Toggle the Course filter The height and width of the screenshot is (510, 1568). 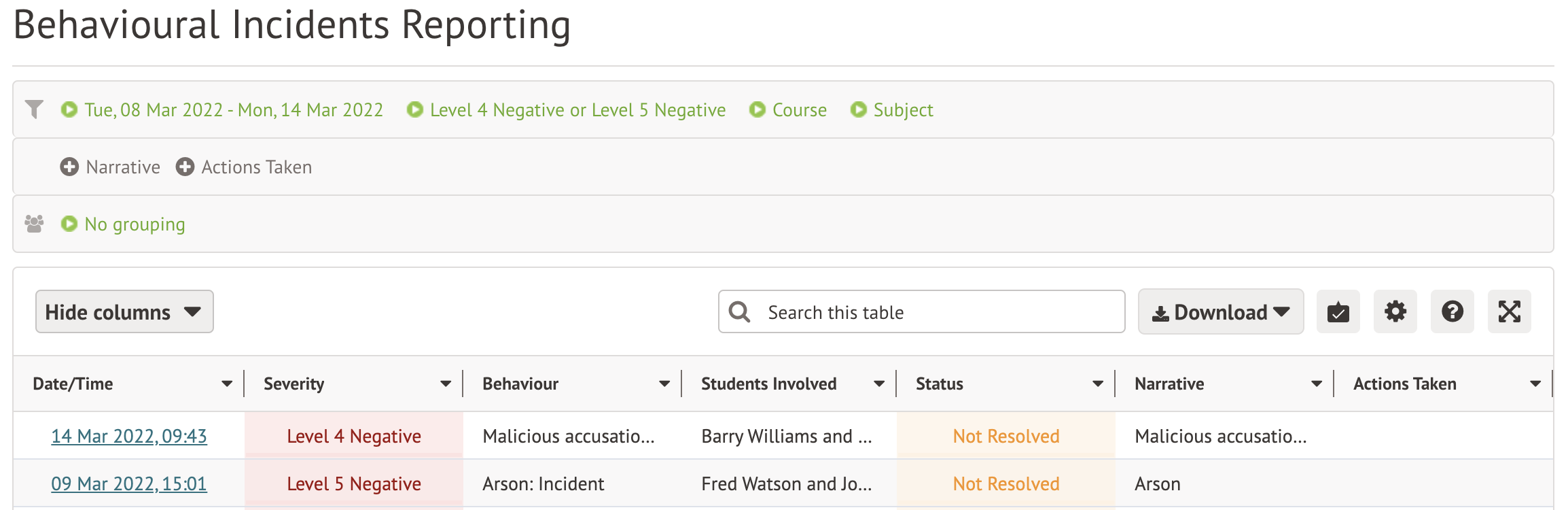(x=788, y=110)
